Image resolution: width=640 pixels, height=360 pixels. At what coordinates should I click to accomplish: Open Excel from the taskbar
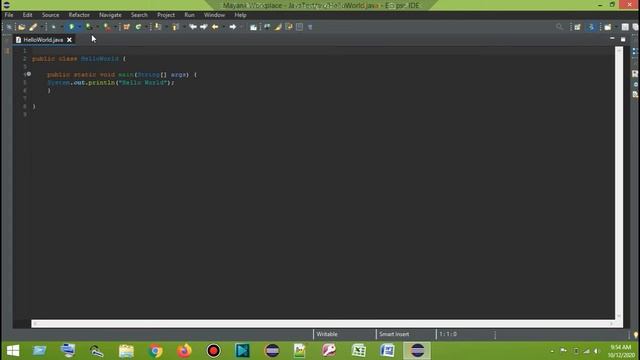(x=358, y=351)
